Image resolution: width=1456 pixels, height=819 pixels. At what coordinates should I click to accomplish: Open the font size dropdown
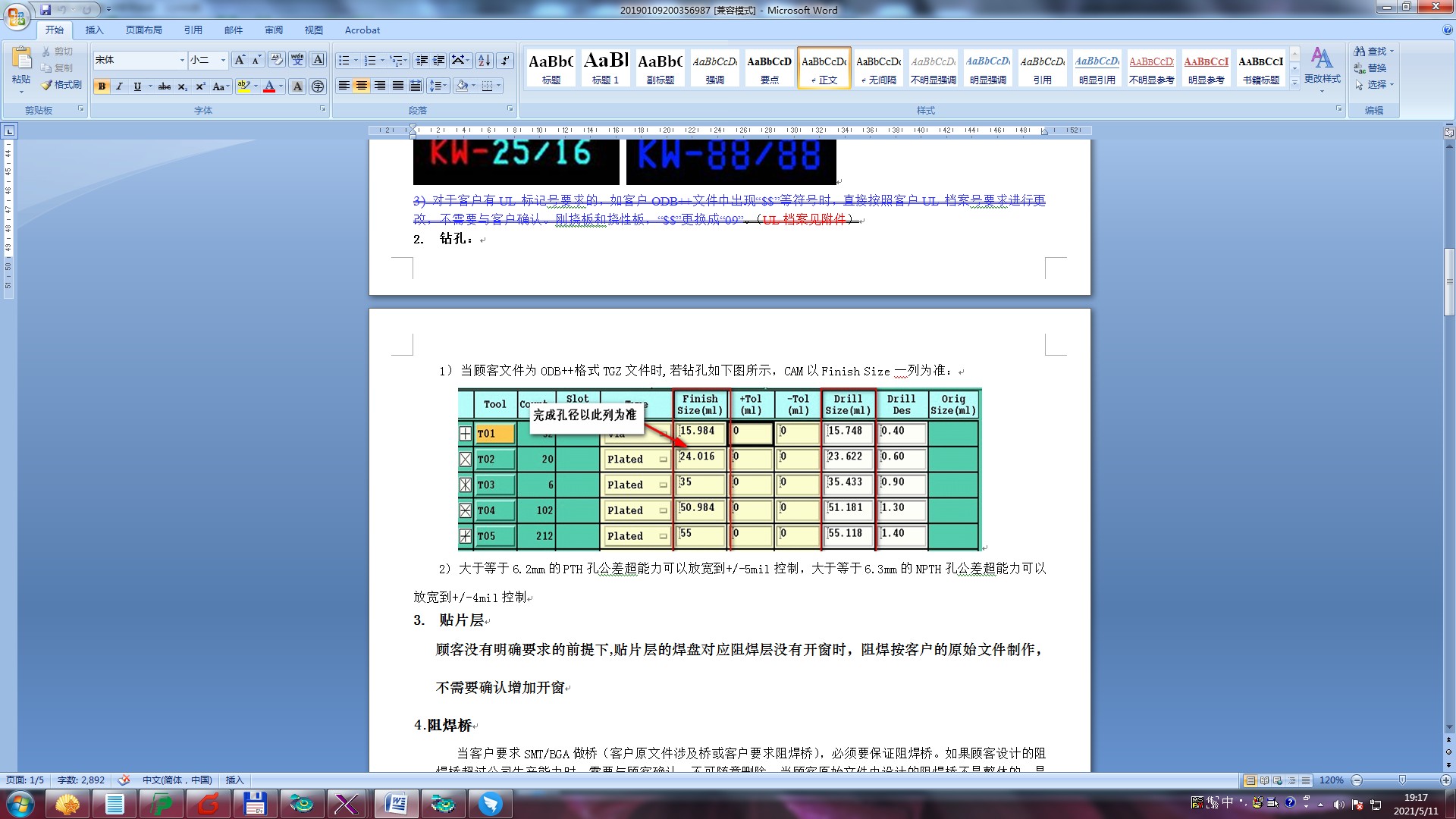click(x=223, y=60)
